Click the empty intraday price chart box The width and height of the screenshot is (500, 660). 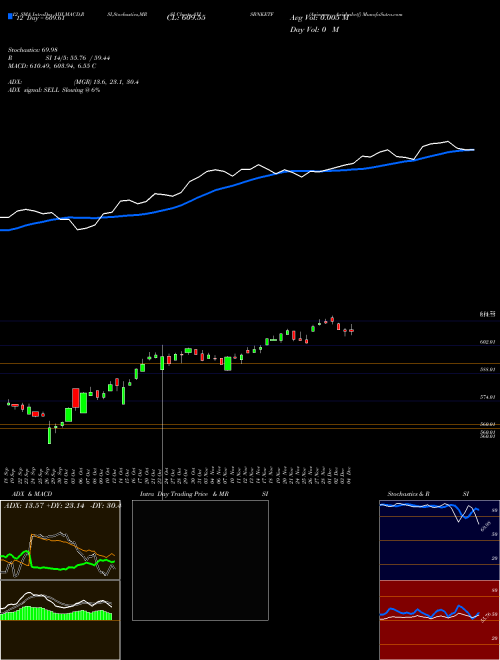200,560
